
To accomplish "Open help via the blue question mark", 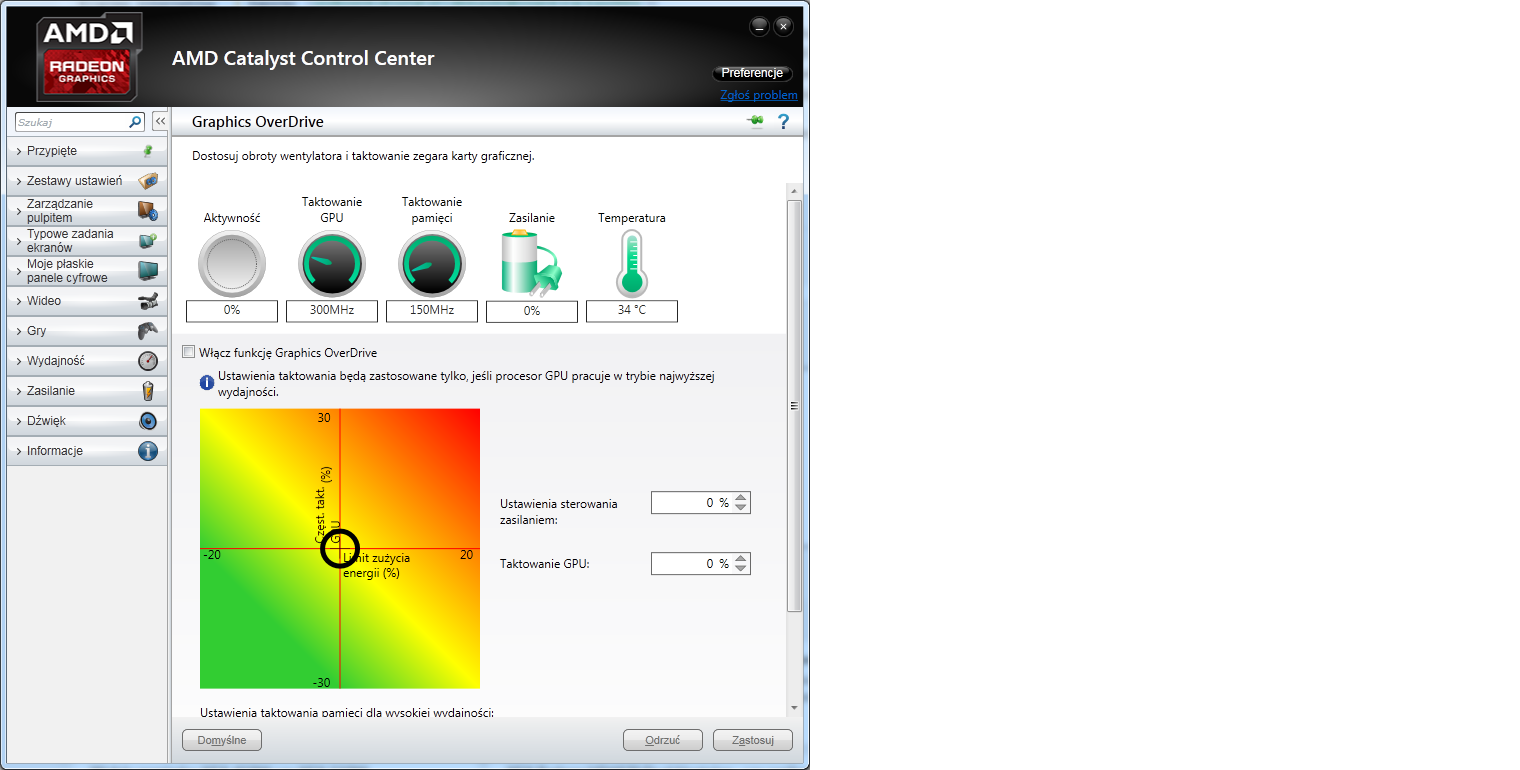I will coord(784,122).
